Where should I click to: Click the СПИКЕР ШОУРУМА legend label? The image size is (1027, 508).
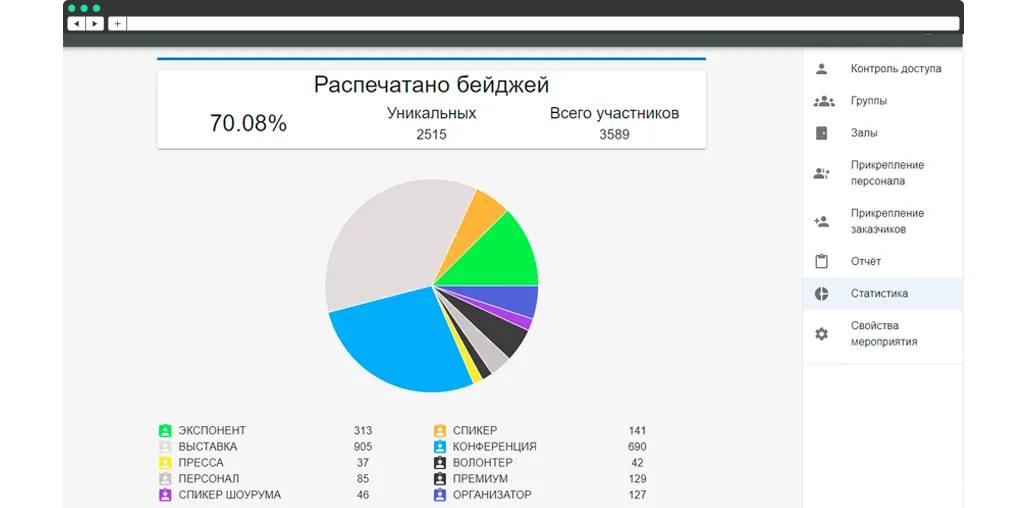pyautogui.click(x=229, y=495)
